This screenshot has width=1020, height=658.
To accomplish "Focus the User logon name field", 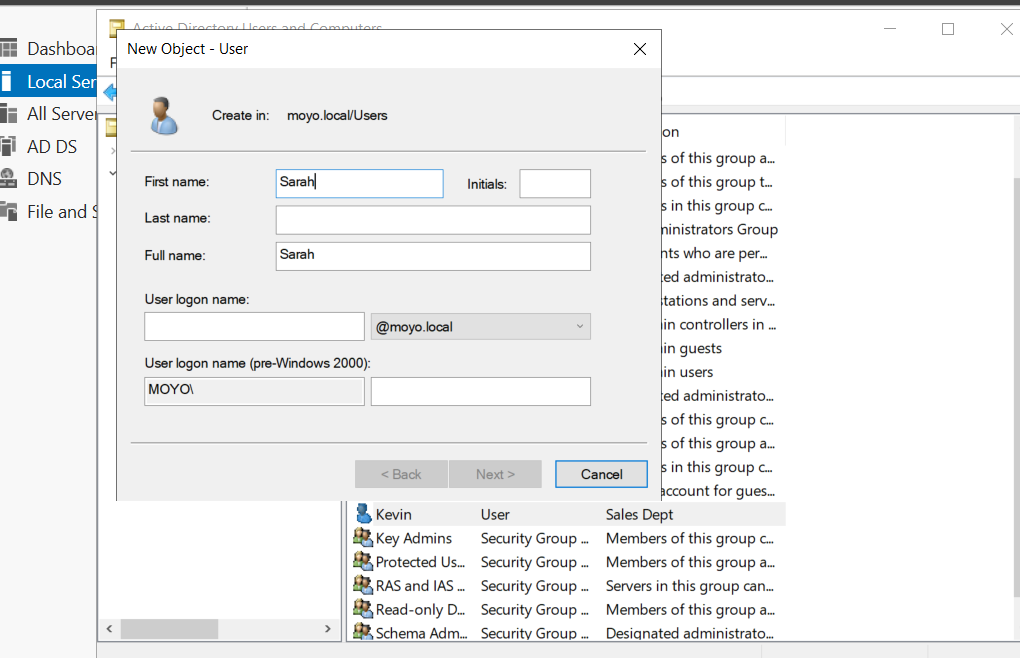I will (x=254, y=327).
